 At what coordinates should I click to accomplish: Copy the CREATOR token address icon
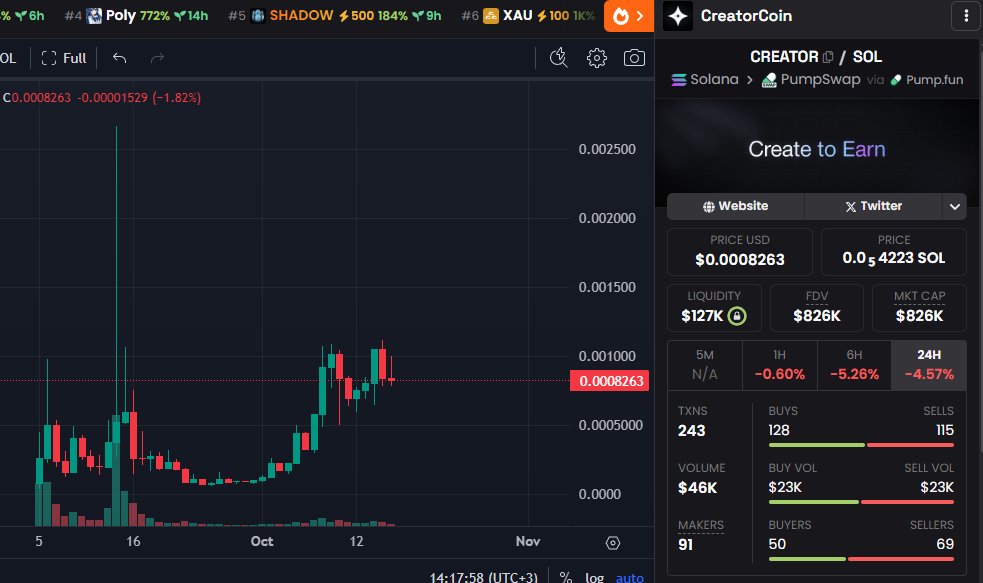[x=828, y=57]
